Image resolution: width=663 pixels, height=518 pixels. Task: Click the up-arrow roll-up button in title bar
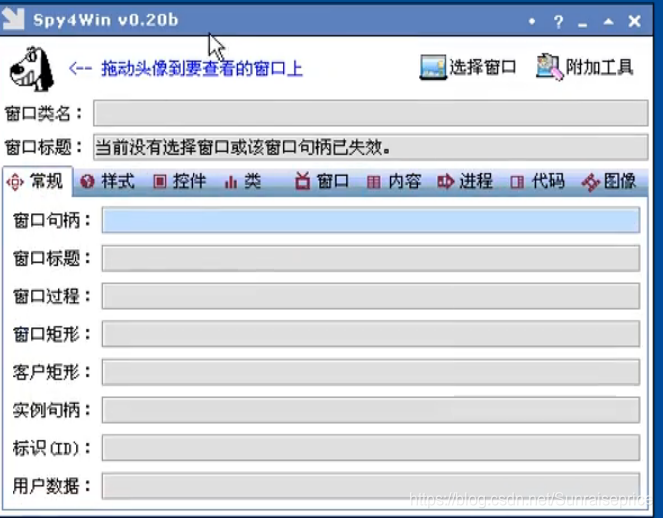(608, 21)
